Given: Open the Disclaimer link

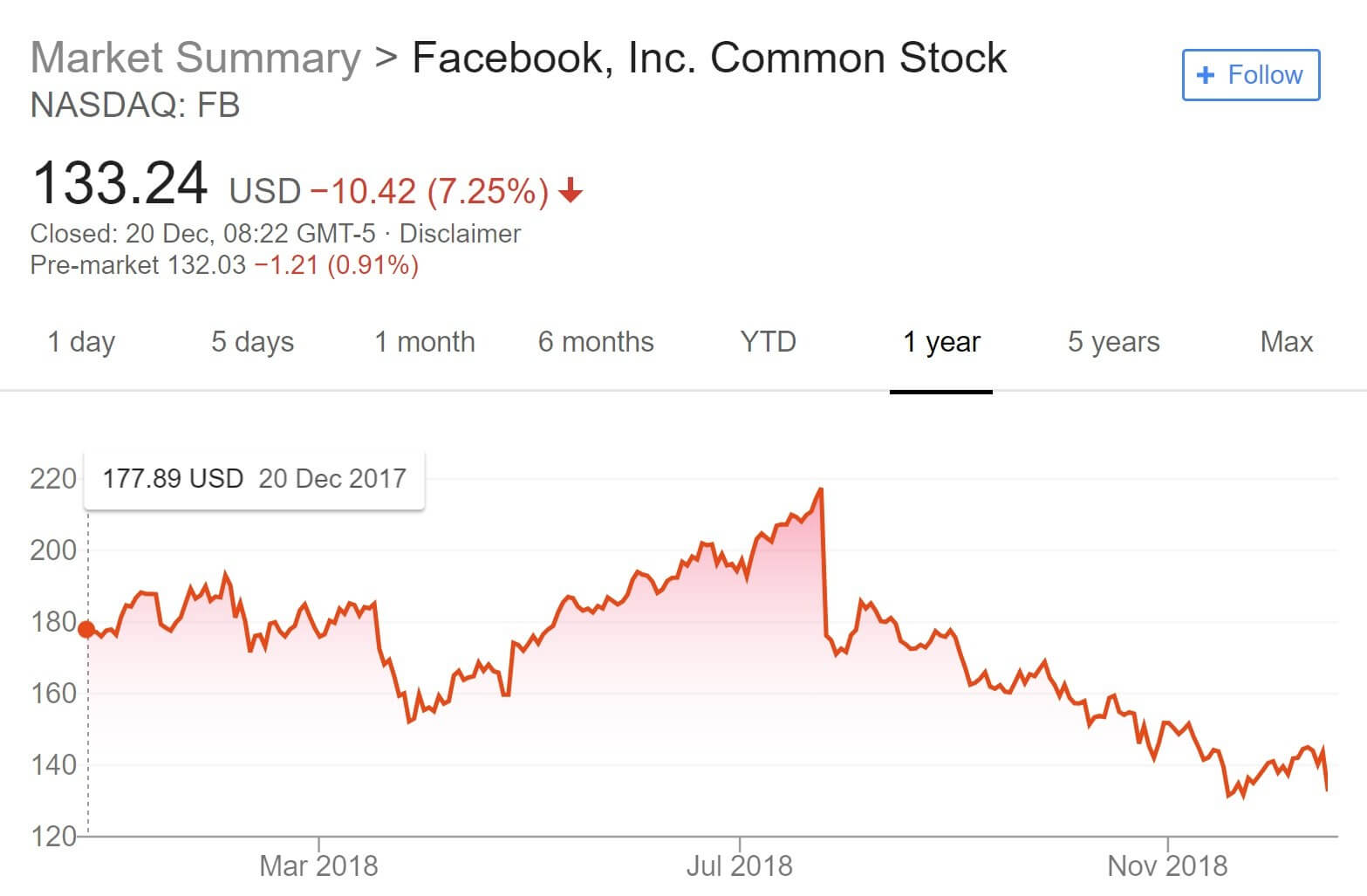Looking at the screenshot, I should click(460, 234).
